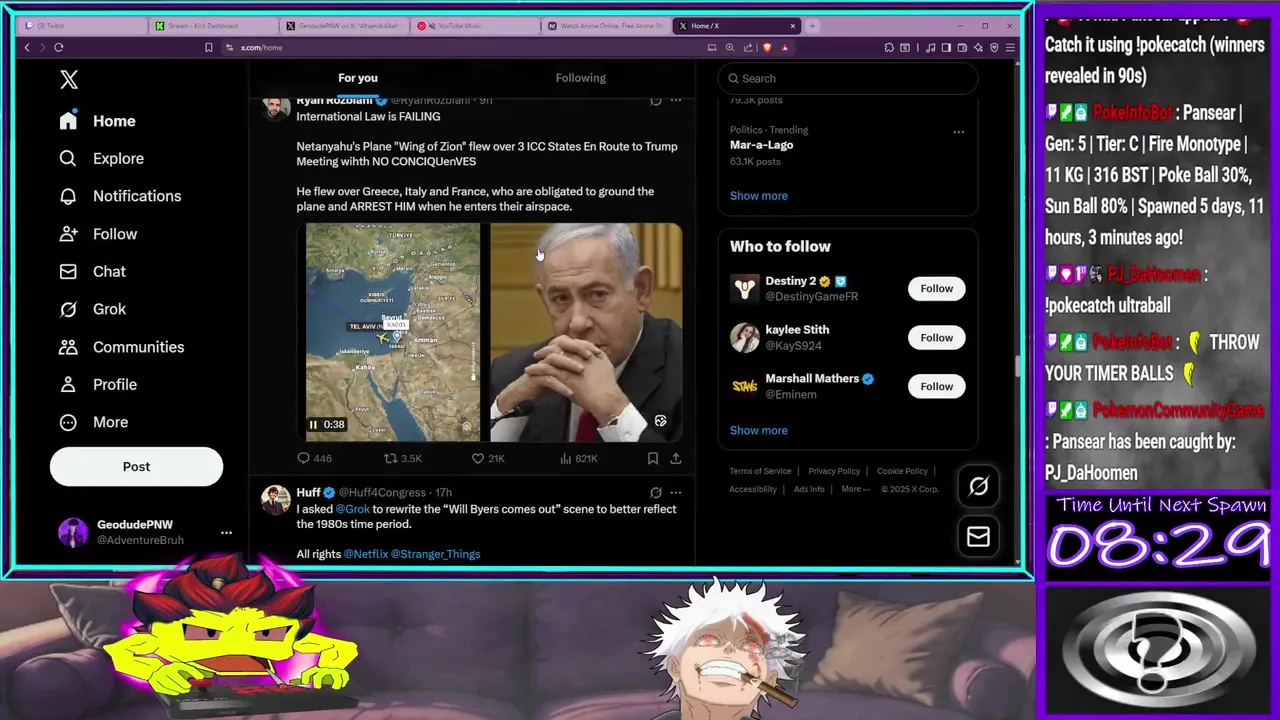Pause the video in Ryan's post
1280x720 pixels.
point(313,424)
